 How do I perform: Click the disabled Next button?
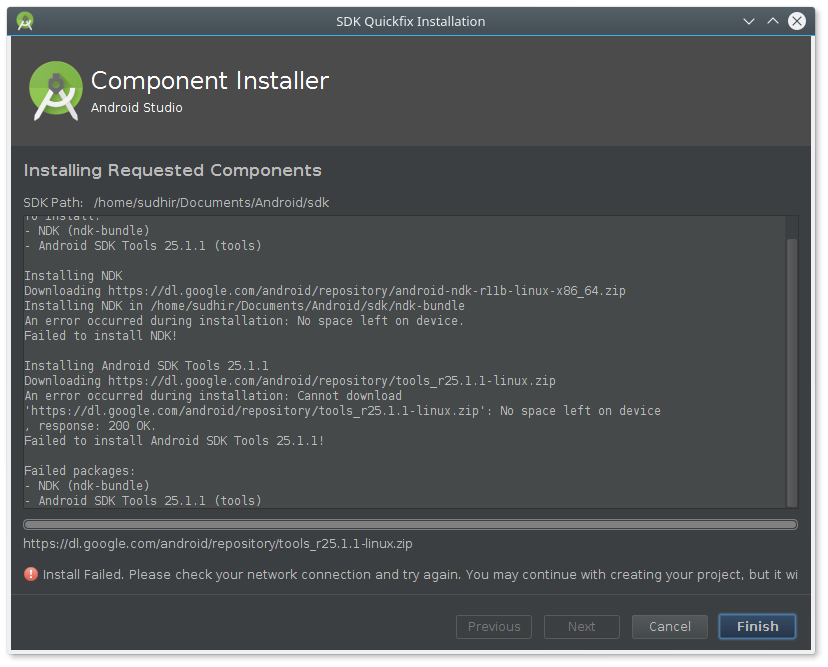(581, 626)
